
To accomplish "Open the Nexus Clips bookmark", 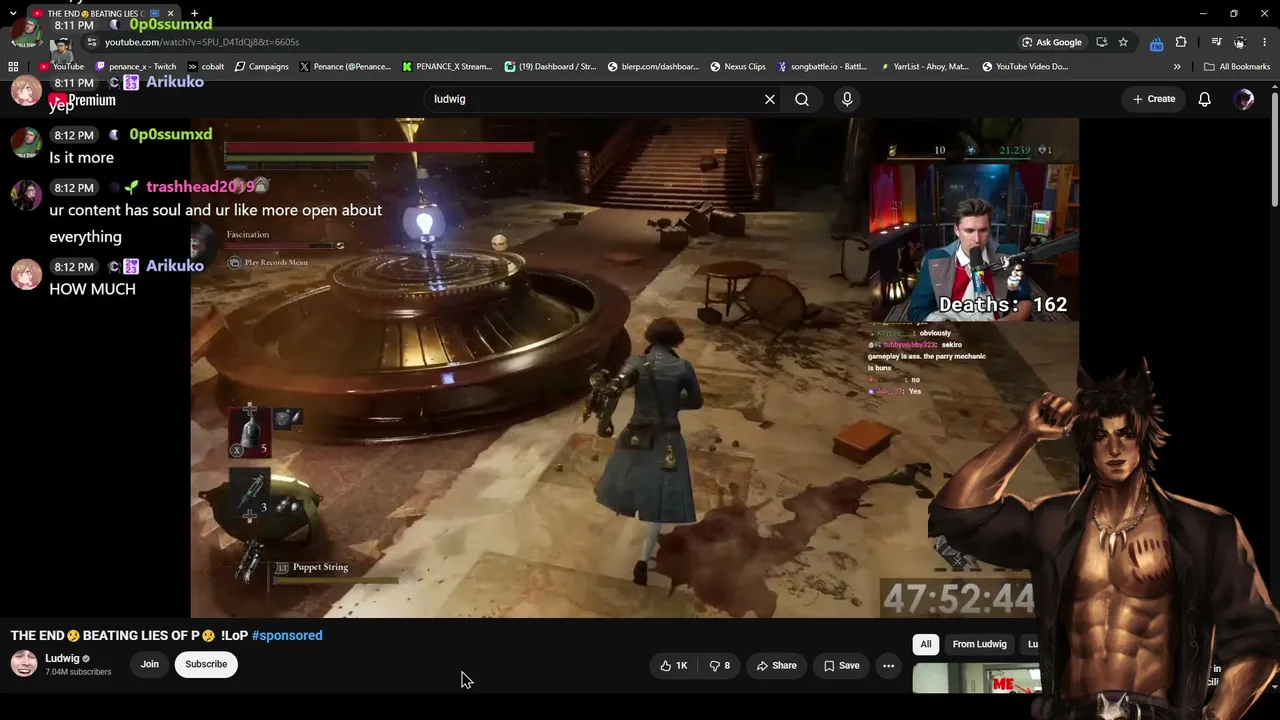I will click(738, 67).
